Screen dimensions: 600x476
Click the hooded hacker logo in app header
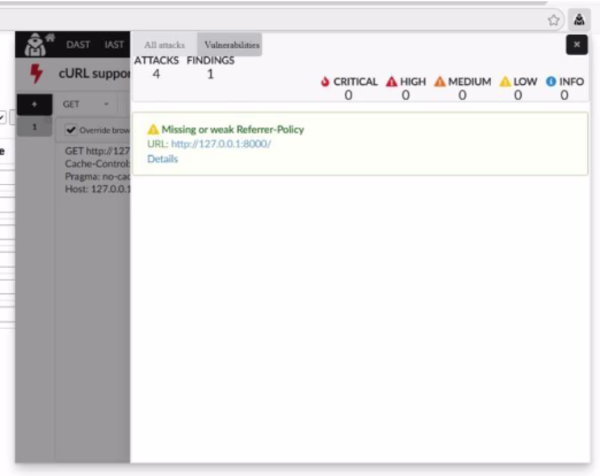tap(35, 45)
